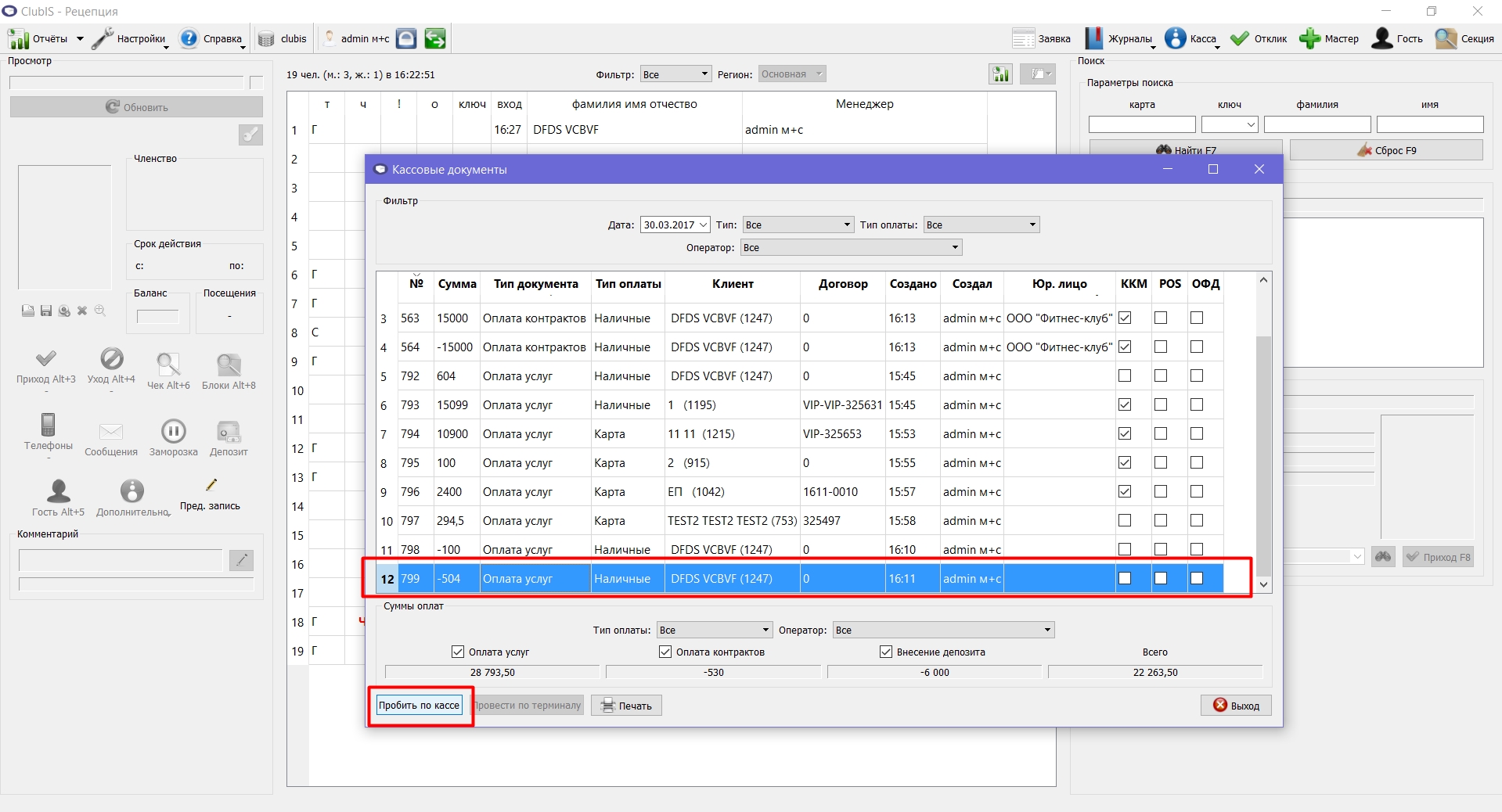Open the Отчёты reports icon
Screen dimensions: 1502x812
pyautogui.click(x=18, y=38)
